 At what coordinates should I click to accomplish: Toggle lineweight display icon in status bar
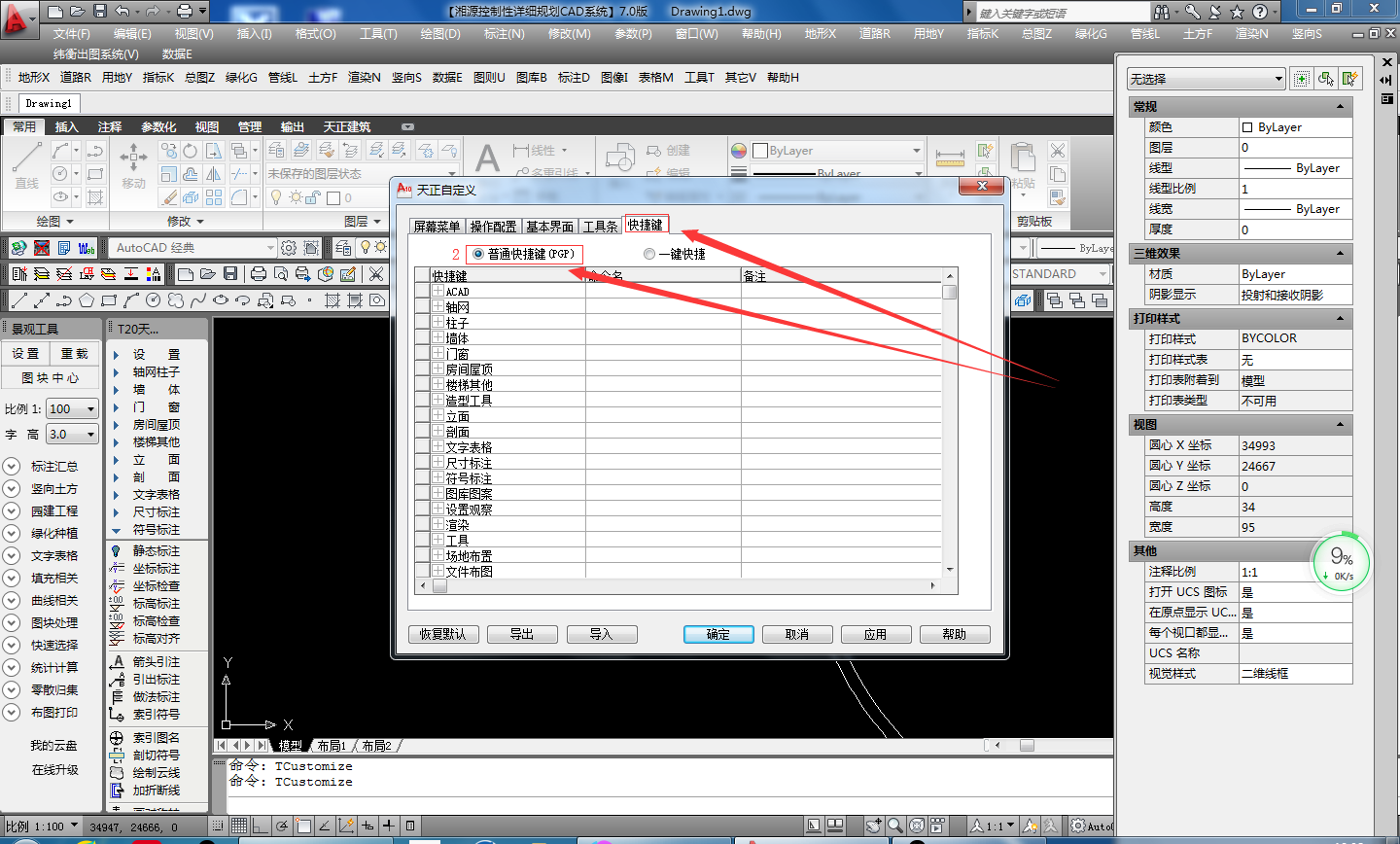click(x=389, y=826)
